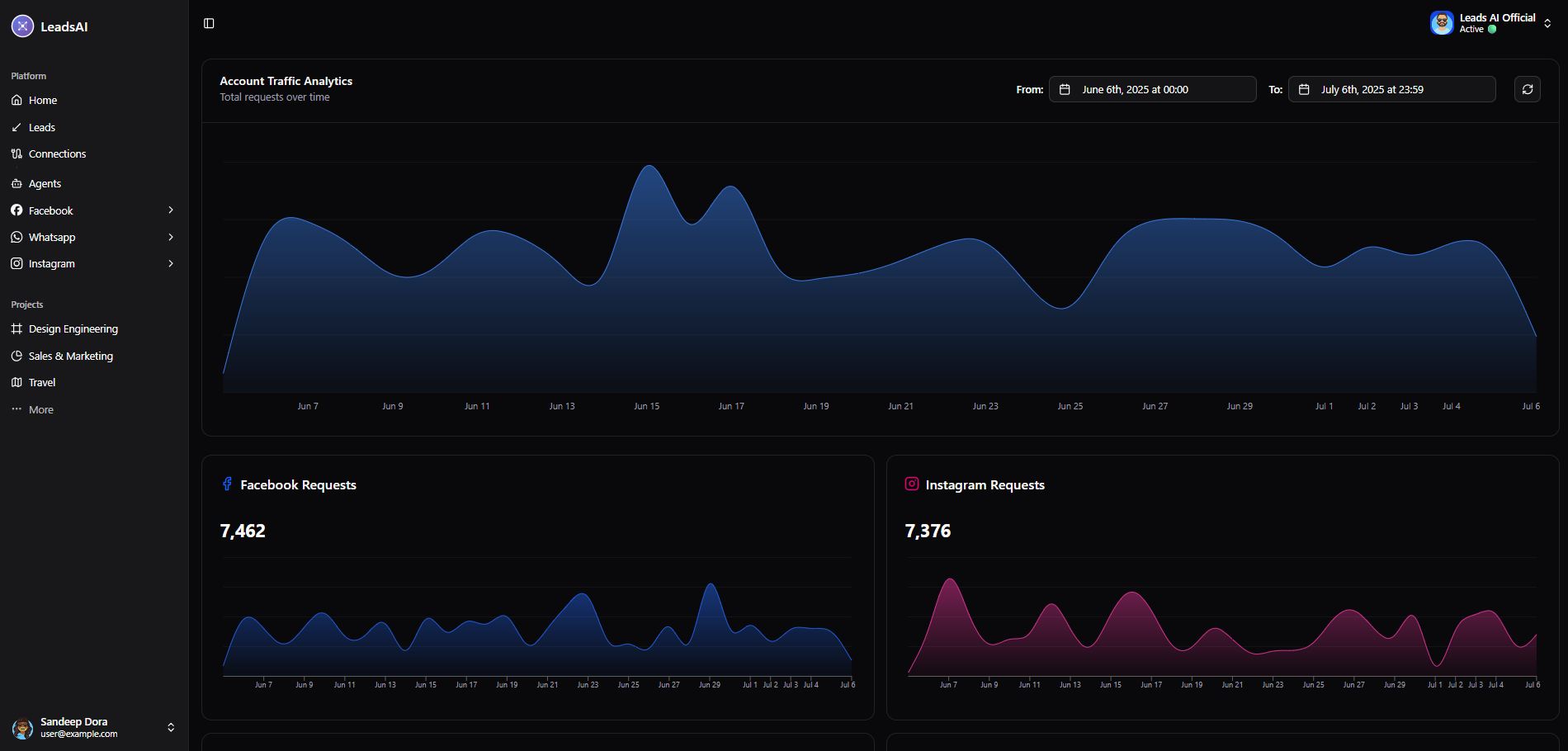This screenshot has height=751, width=1568.
Task: Open the From date picker
Action: tap(1152, 89)
